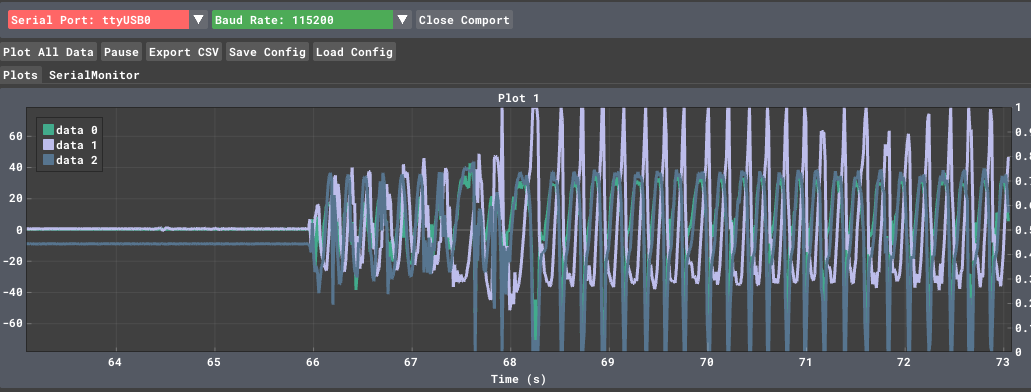This screenshot has height=392, width=1031.
Task: Toggle data 2 blue legend swatch
Action: tap(48, 160)
